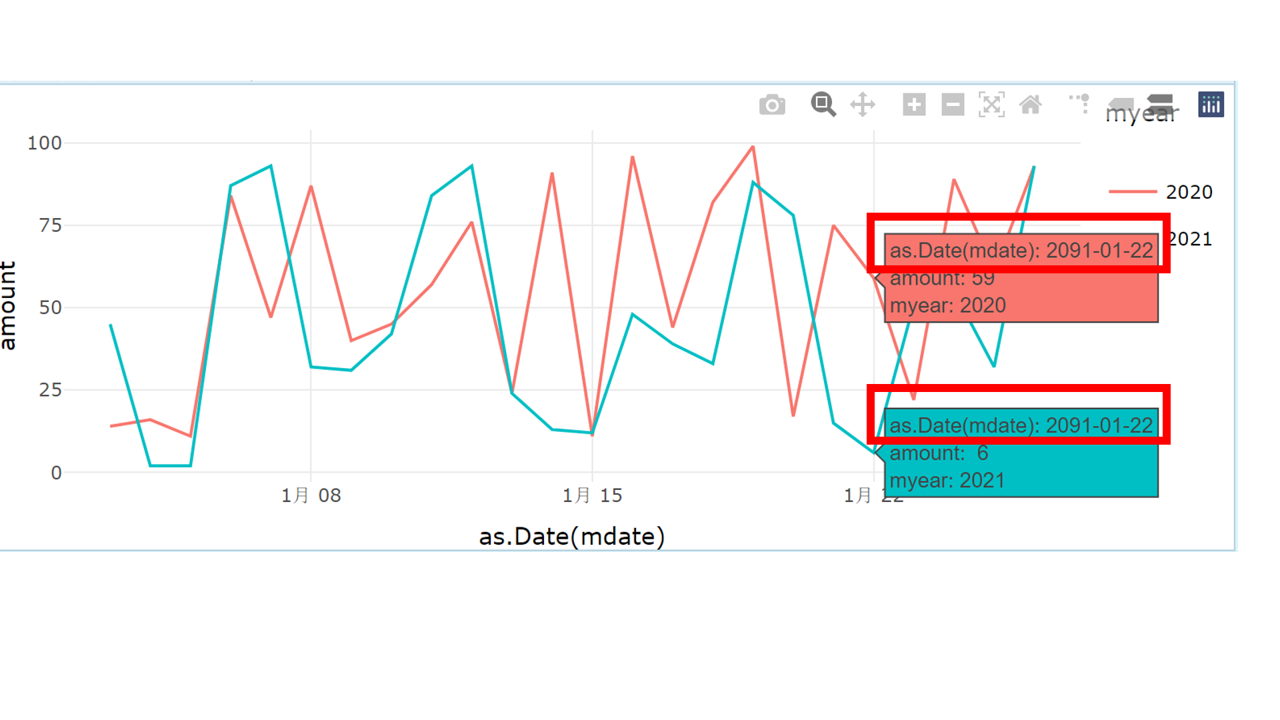The height and width of the screenshot is (720, 1280).
Task: Click the 100 y-axis tick label
Action: tap(44, 143)
